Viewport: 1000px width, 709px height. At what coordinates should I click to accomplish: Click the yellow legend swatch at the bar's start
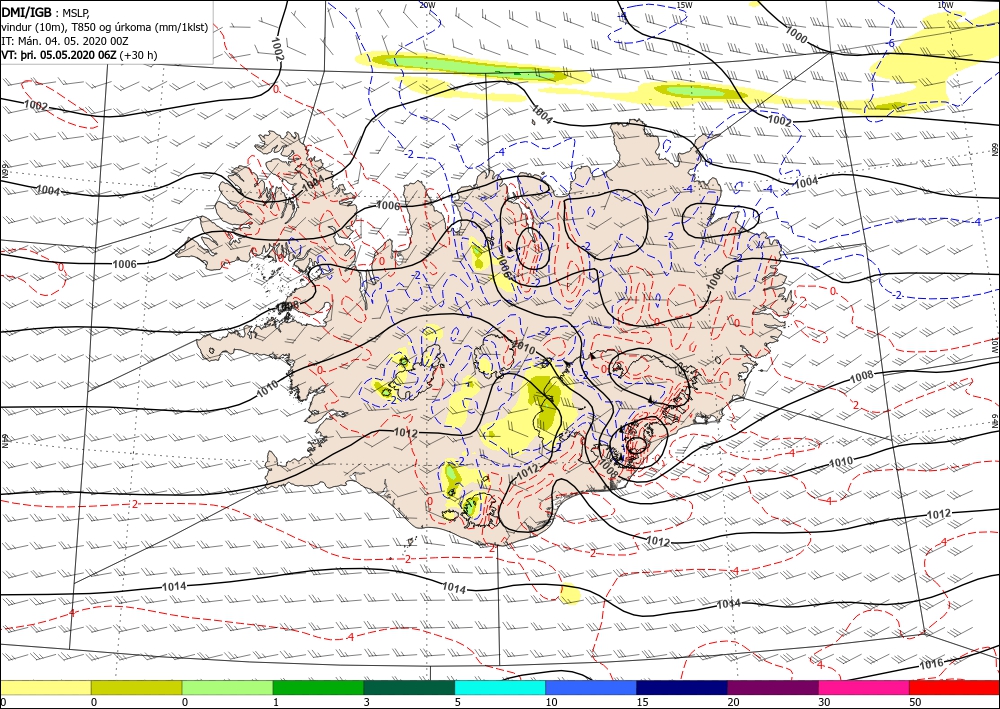pyautogui.click(x=45, y=687)
